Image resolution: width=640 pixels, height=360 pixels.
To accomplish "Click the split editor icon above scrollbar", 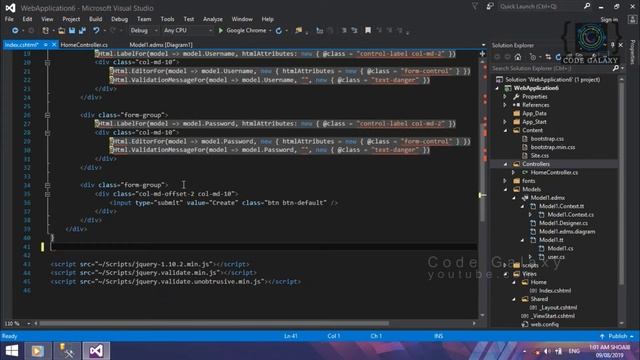I will click(482, 53).
